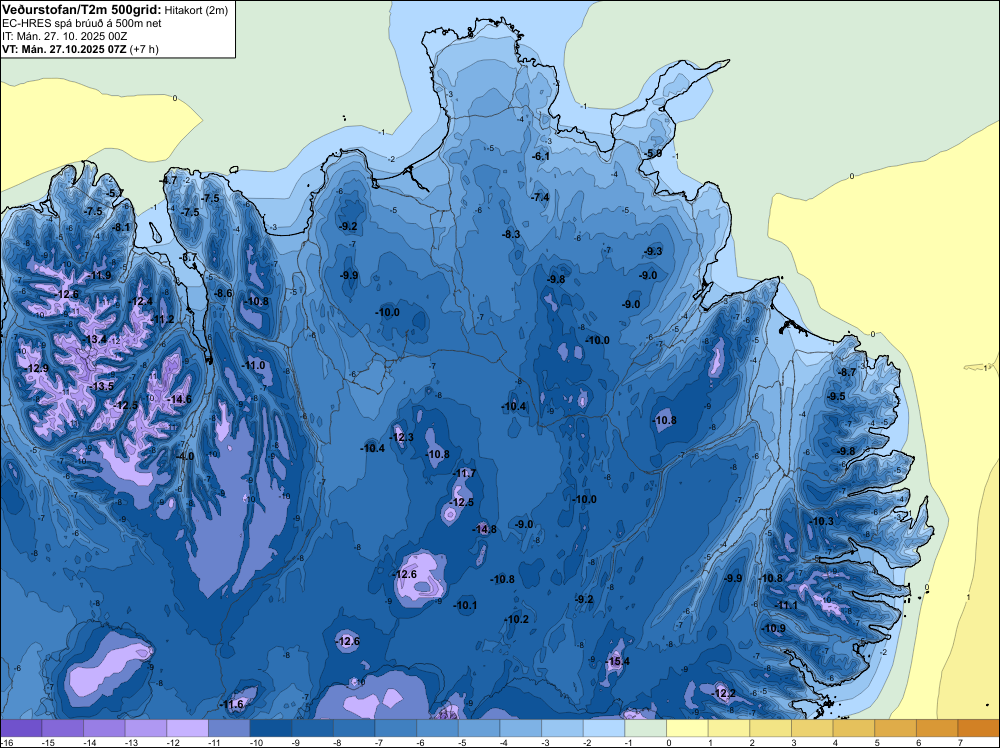1000x748 pixels.
Task: Click the -5.7 temperature value
Action: coord(114,193)
